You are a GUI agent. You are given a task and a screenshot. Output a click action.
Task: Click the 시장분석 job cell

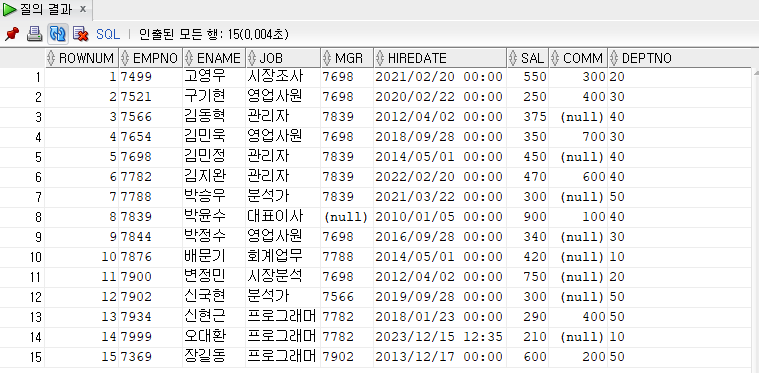[283, 277]
